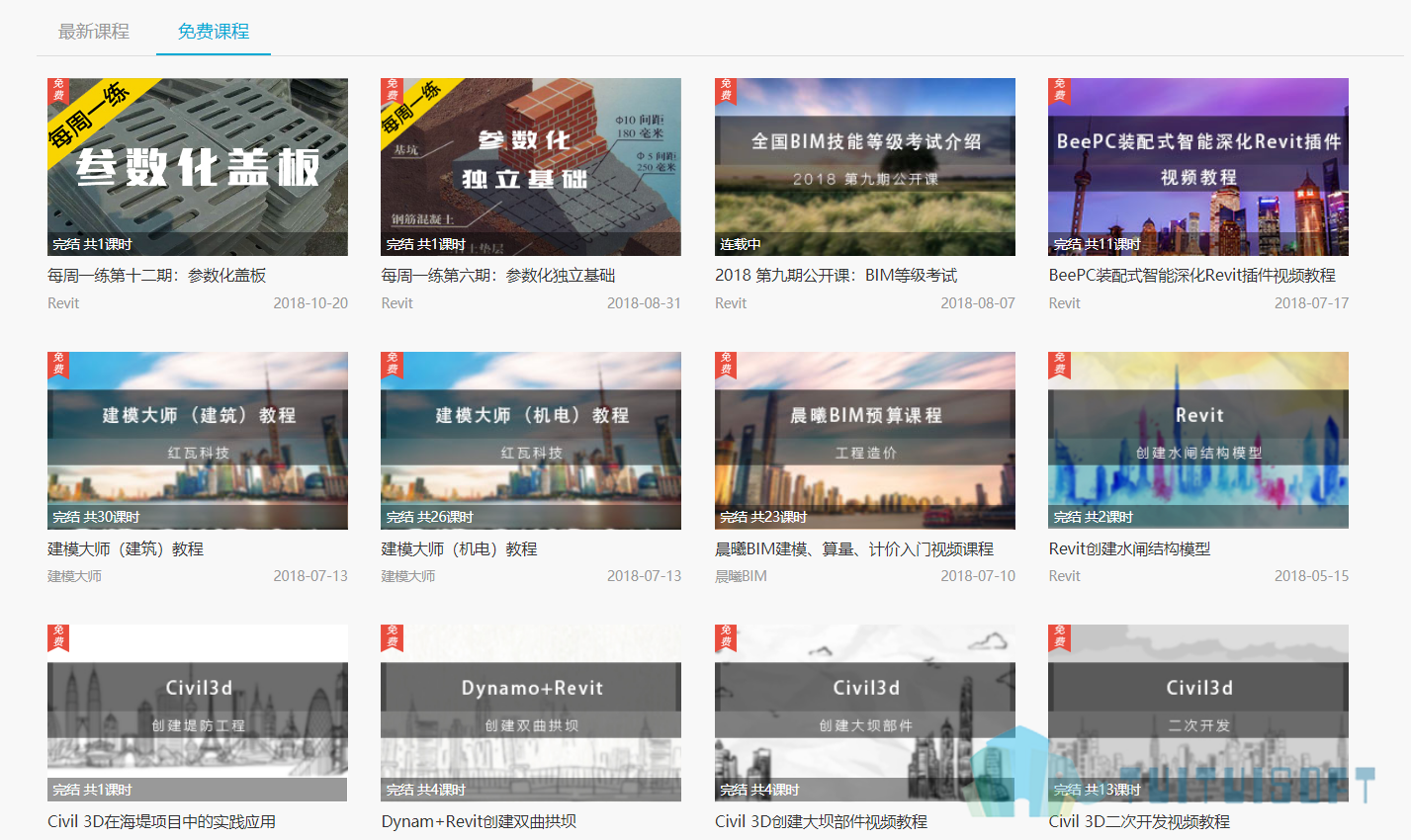The image size is (1411, 840).
Task: Switch to the 最新课程 tab
Action: (94, 32)
